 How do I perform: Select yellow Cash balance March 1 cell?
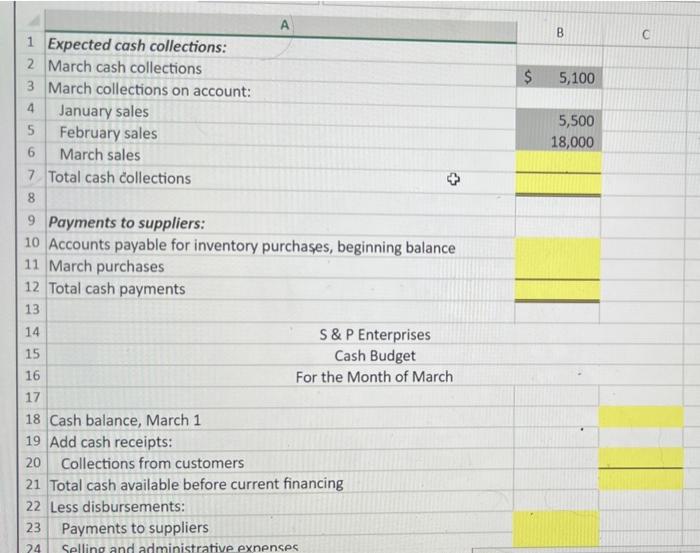pos(641,417)
